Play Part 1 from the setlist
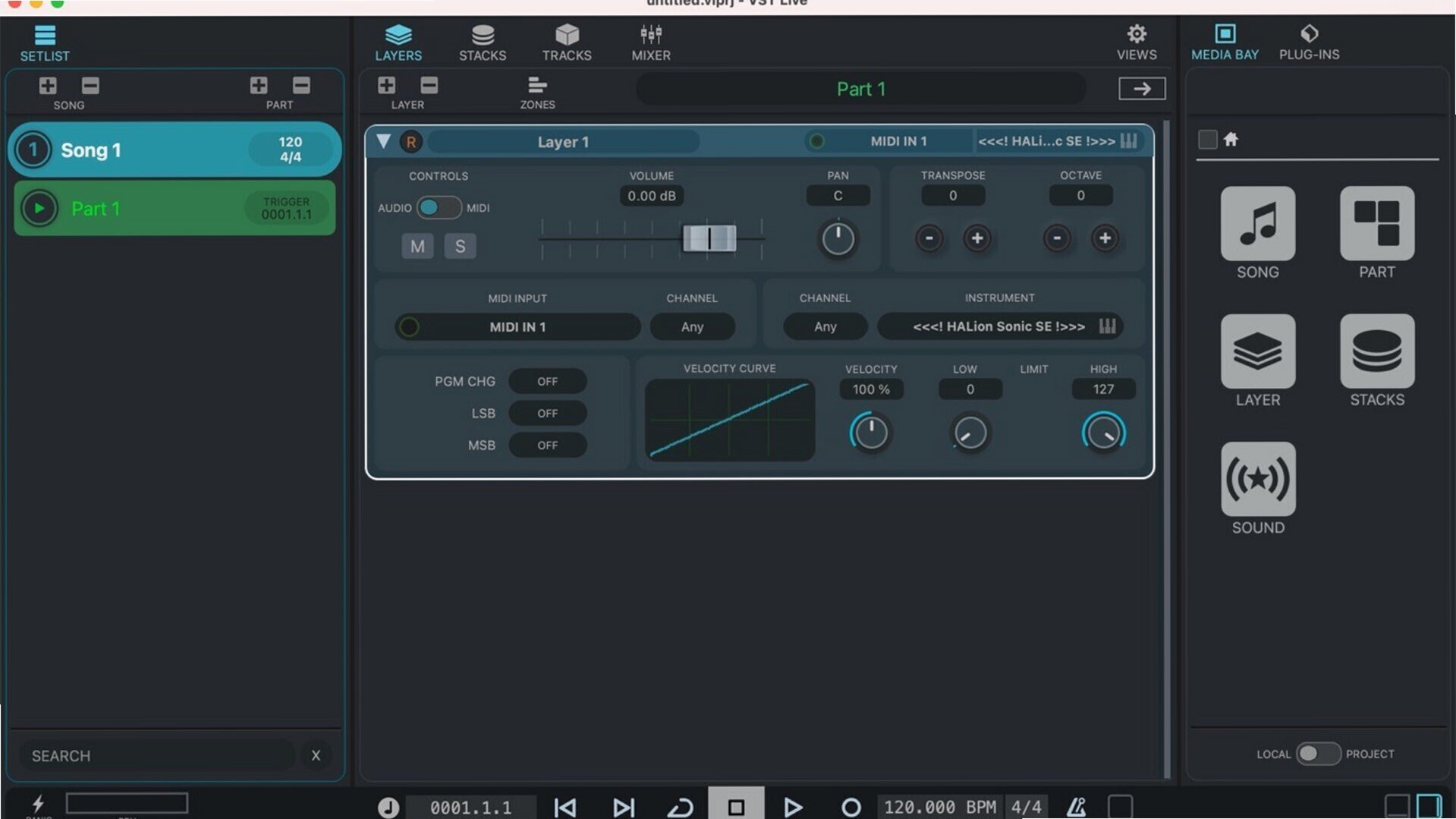The image size is (1456, 819). [39, 208]
